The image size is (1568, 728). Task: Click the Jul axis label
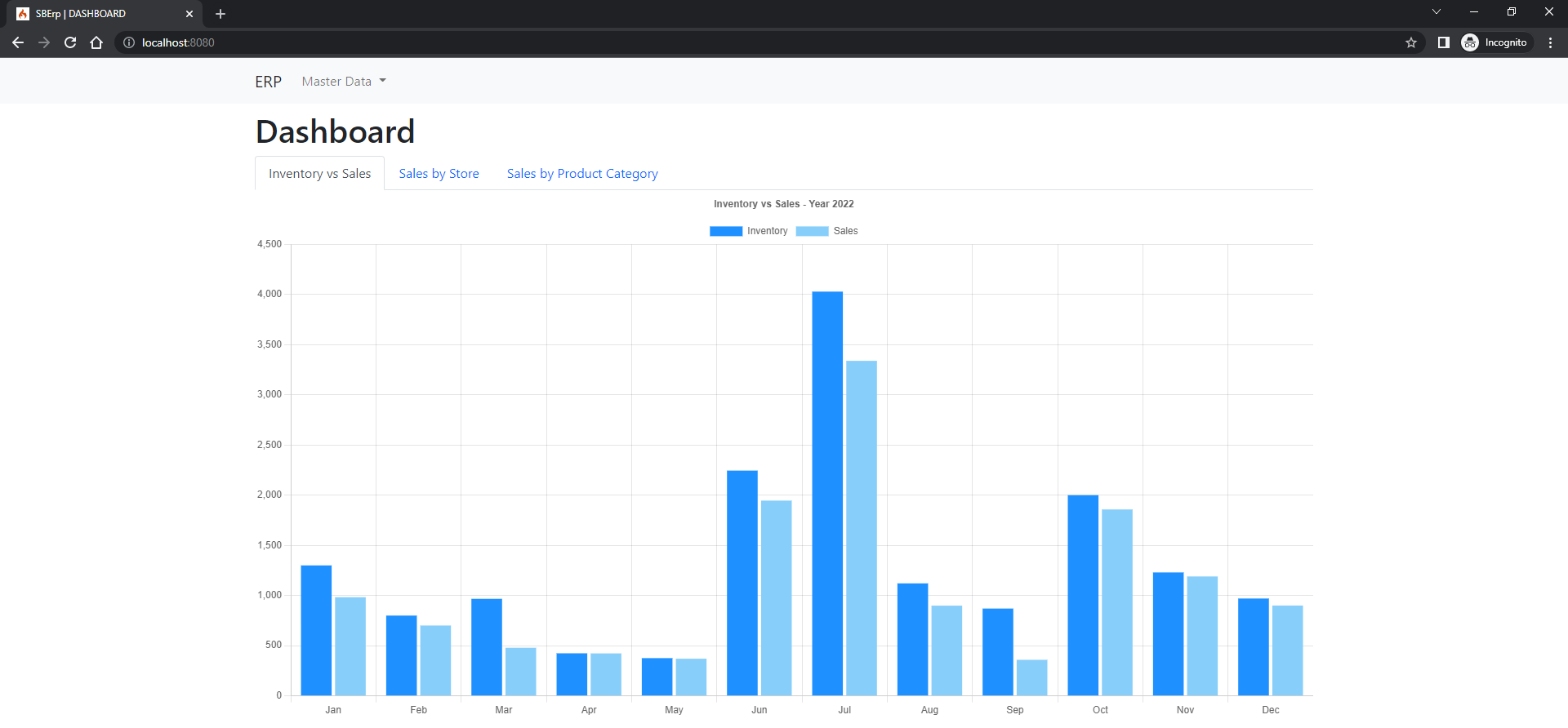tap(844, 710)
